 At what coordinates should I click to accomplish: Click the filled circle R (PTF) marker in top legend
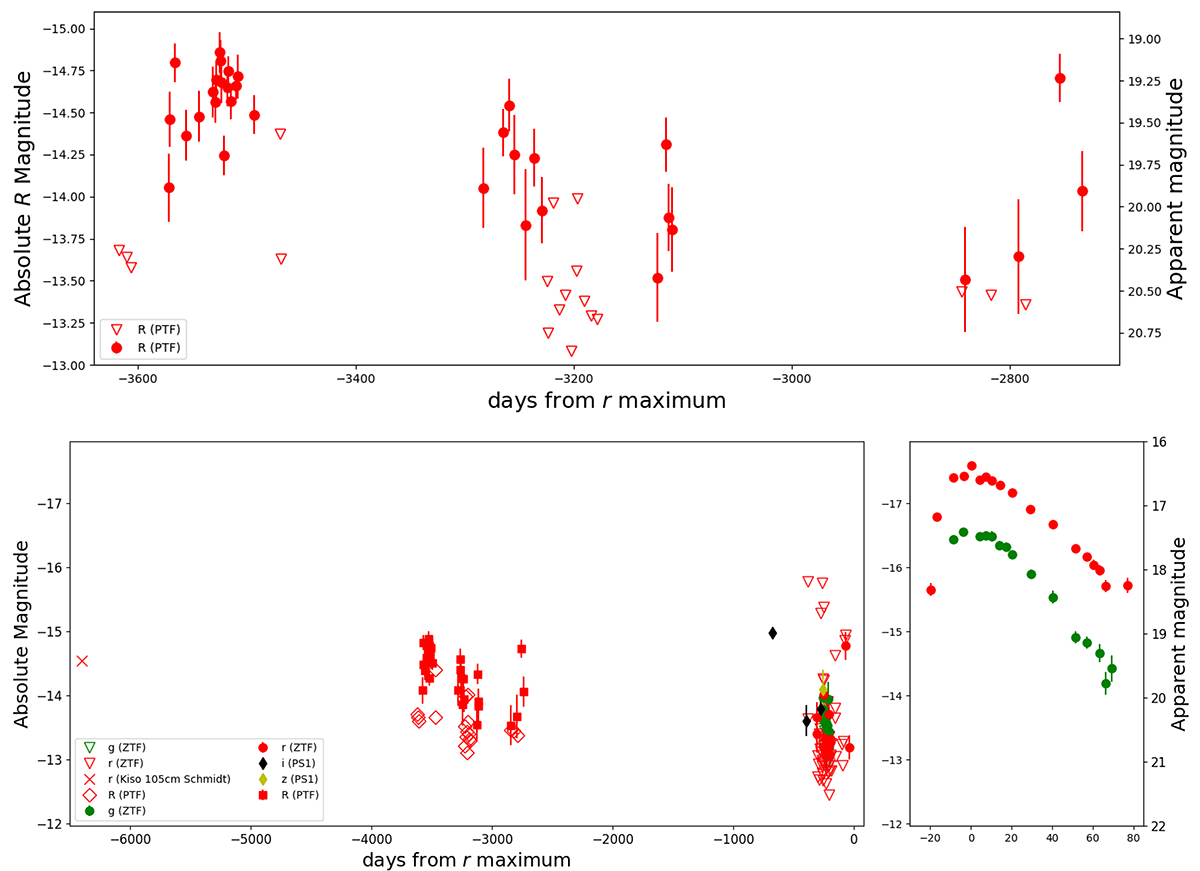[x=117, y=346]
